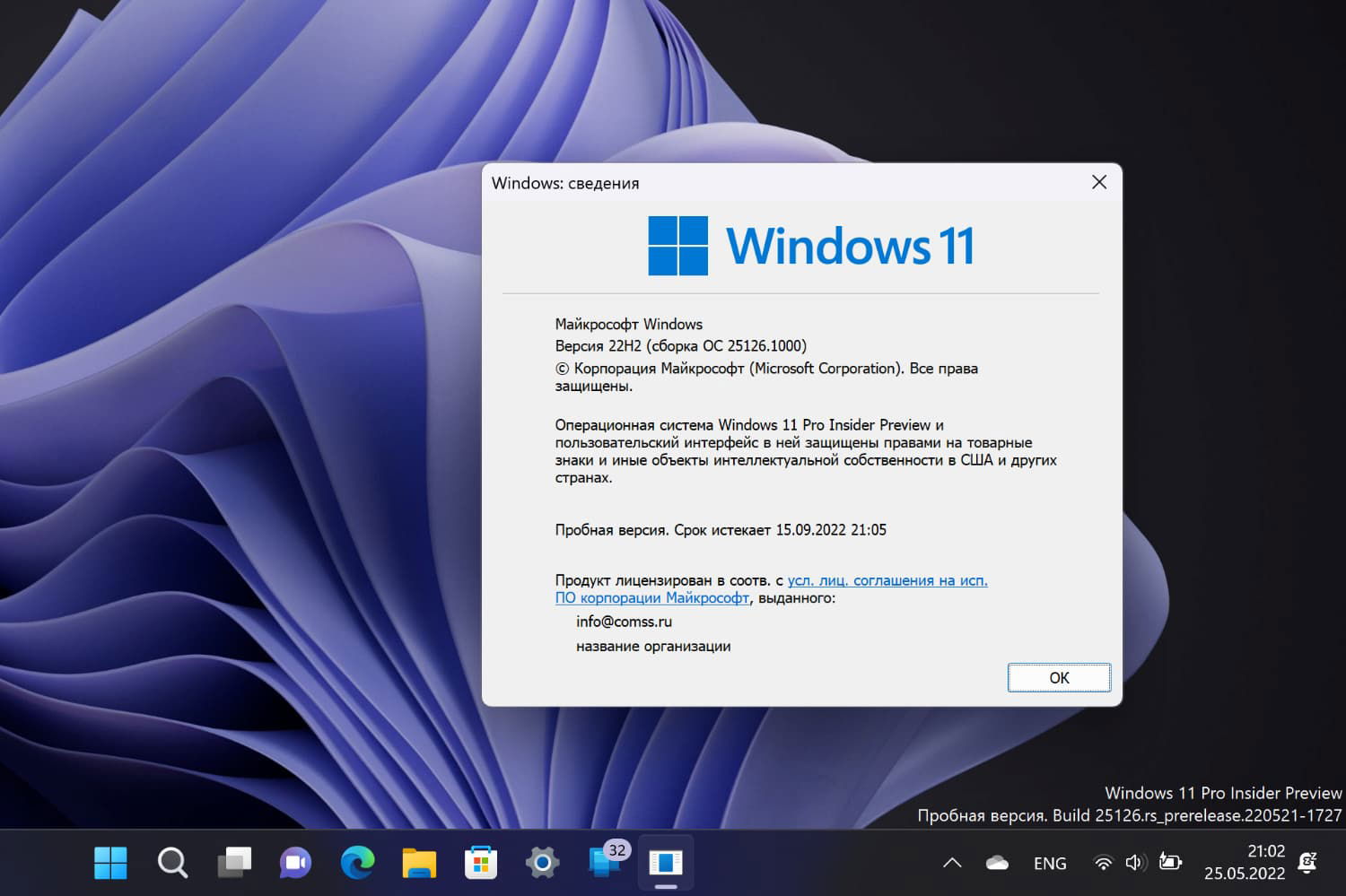
Task: Open the volume speaker tray icon
Action: coord(1136,863)
